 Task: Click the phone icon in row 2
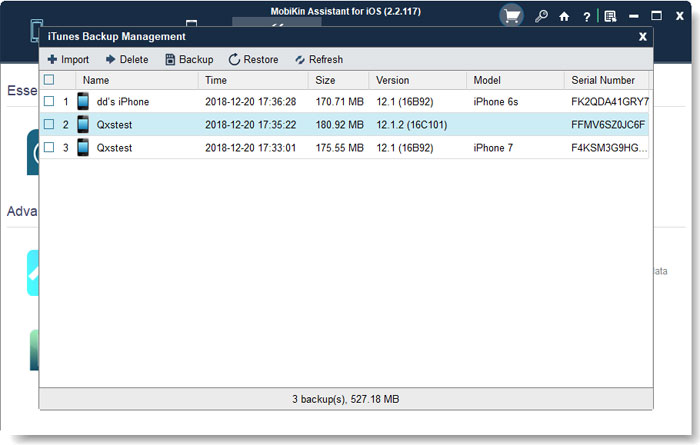click(83, 125)
